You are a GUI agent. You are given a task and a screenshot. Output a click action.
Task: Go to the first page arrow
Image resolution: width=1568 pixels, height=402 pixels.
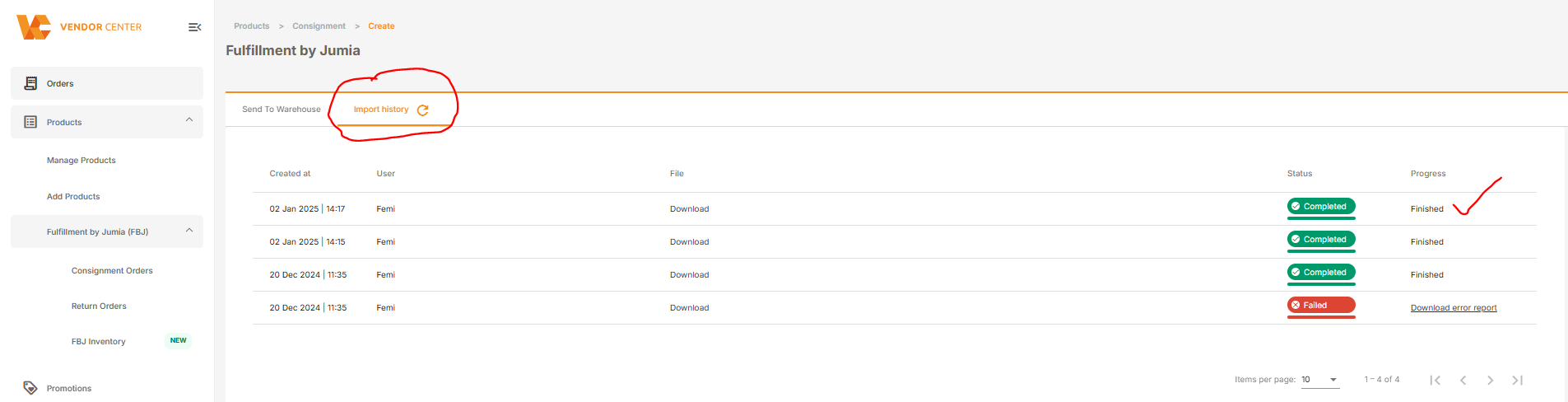[1435, 380]
